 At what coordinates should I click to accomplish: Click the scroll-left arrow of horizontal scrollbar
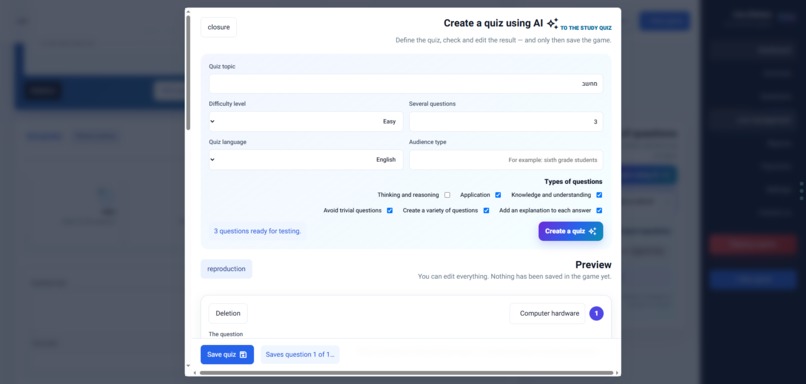[x=194, y=373]
